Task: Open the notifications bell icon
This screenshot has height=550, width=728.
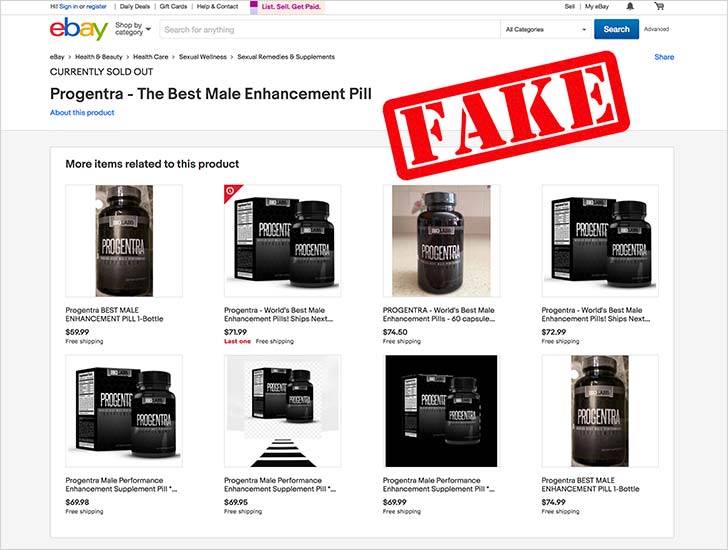Action: pos(630,6)
